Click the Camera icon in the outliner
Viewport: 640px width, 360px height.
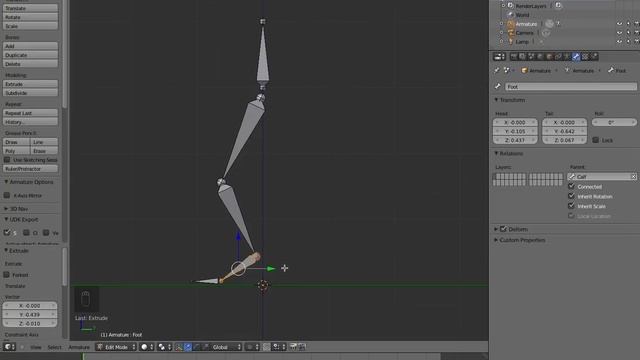[x=511, y=33]
